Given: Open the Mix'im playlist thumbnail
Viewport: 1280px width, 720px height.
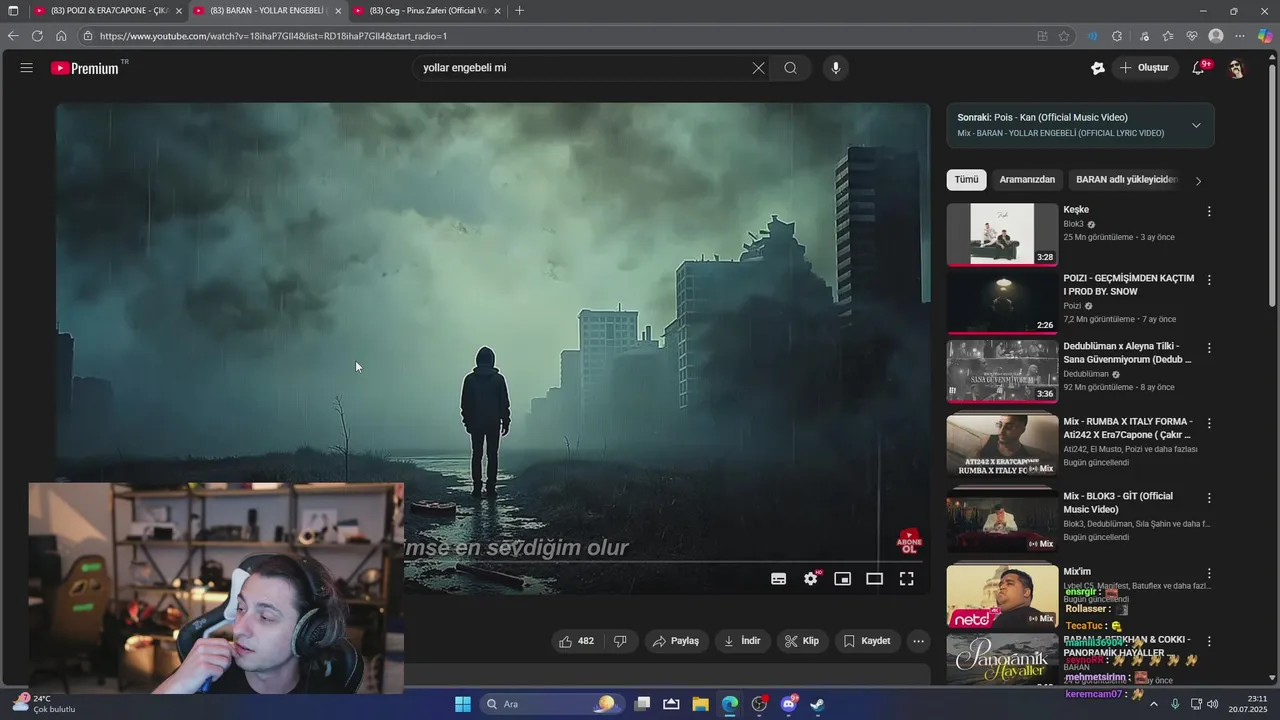Looking at the screenshot, I should click(x=1002, y=596).
